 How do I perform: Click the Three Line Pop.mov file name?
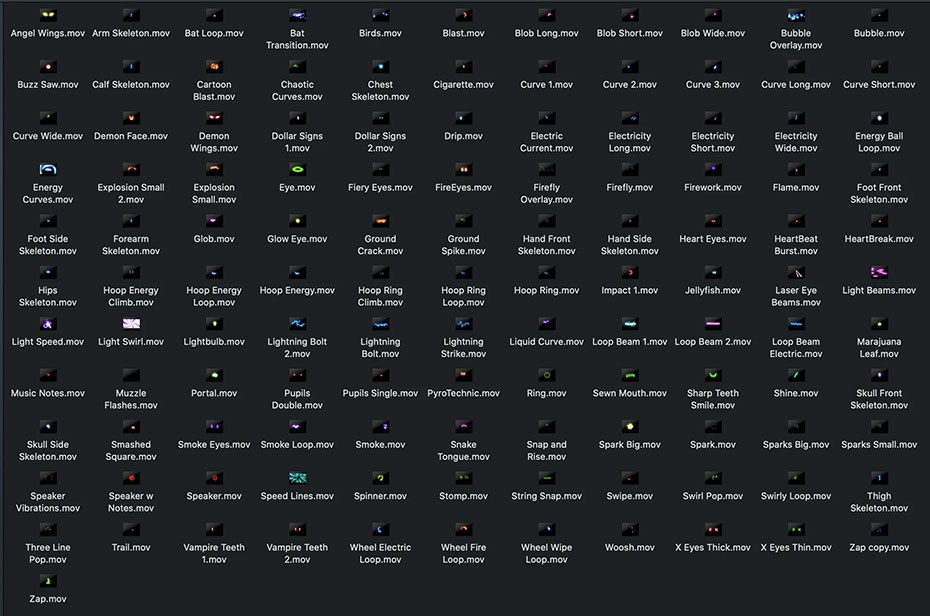pos(48,553)
